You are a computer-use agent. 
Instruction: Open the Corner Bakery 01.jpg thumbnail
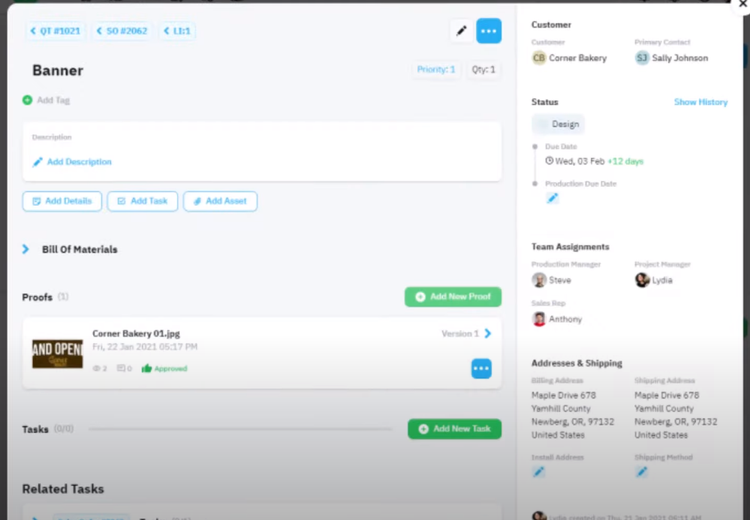(x=57, y=354)
